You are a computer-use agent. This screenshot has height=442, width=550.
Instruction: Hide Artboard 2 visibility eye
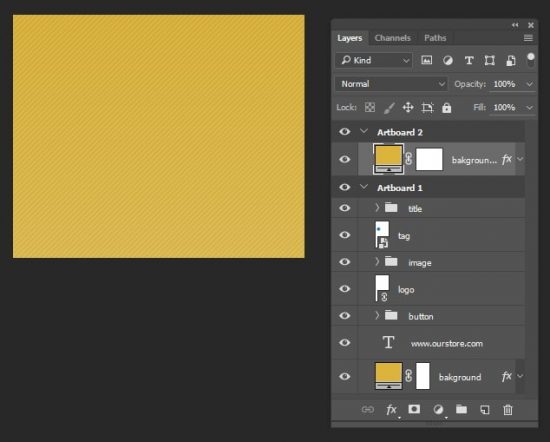[x=345, y=132]
